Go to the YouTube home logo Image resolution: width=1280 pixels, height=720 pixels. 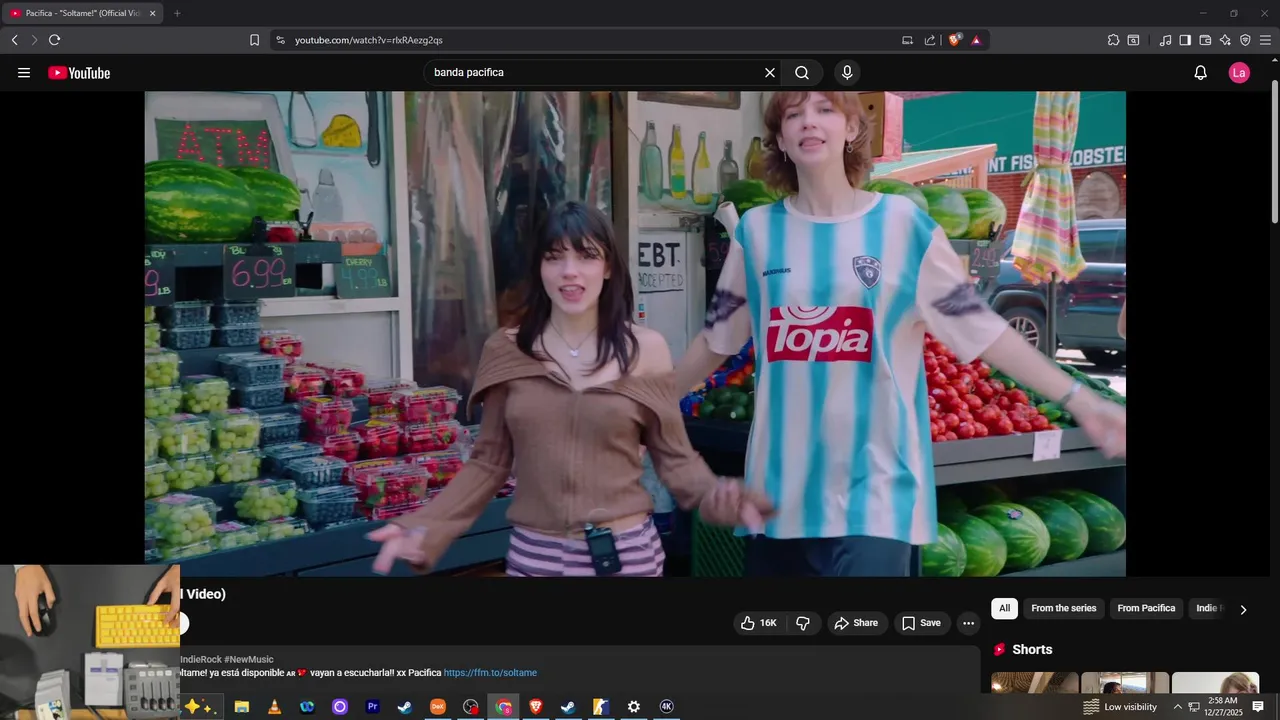coord(79,73)
